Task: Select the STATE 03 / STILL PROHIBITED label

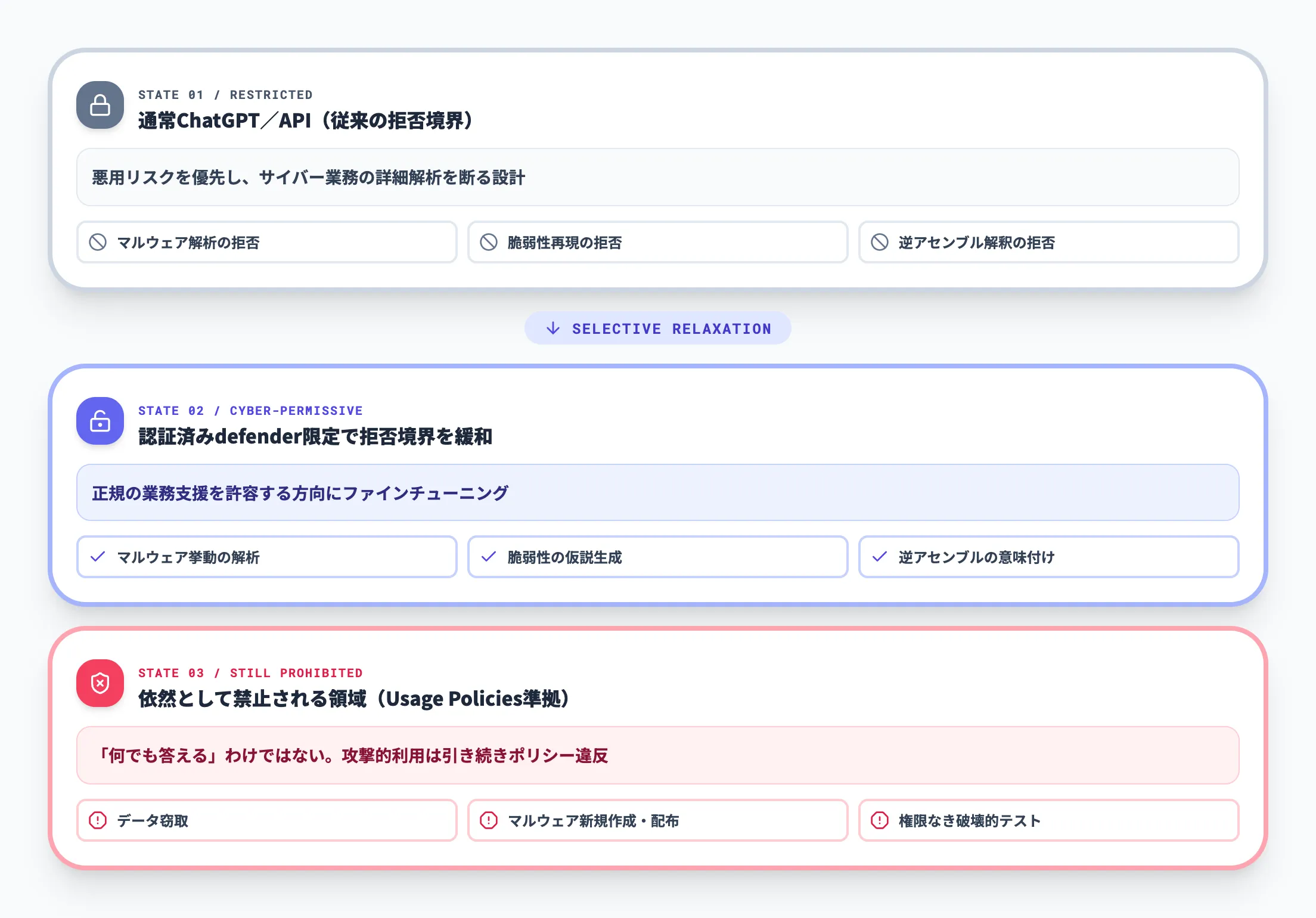Action: [x=250, y=672]
